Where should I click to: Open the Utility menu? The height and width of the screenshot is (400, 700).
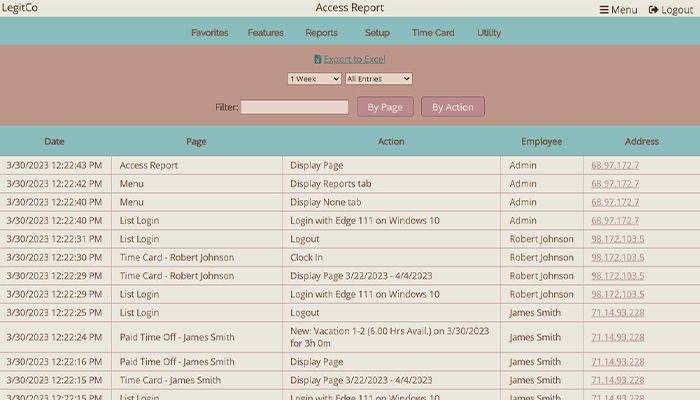(x=489, y=33)
